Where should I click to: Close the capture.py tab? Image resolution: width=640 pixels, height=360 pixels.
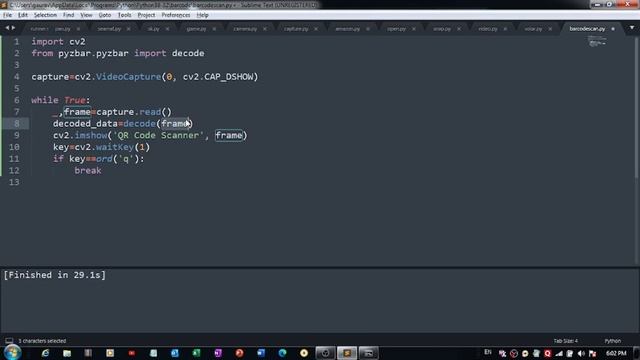316,29
